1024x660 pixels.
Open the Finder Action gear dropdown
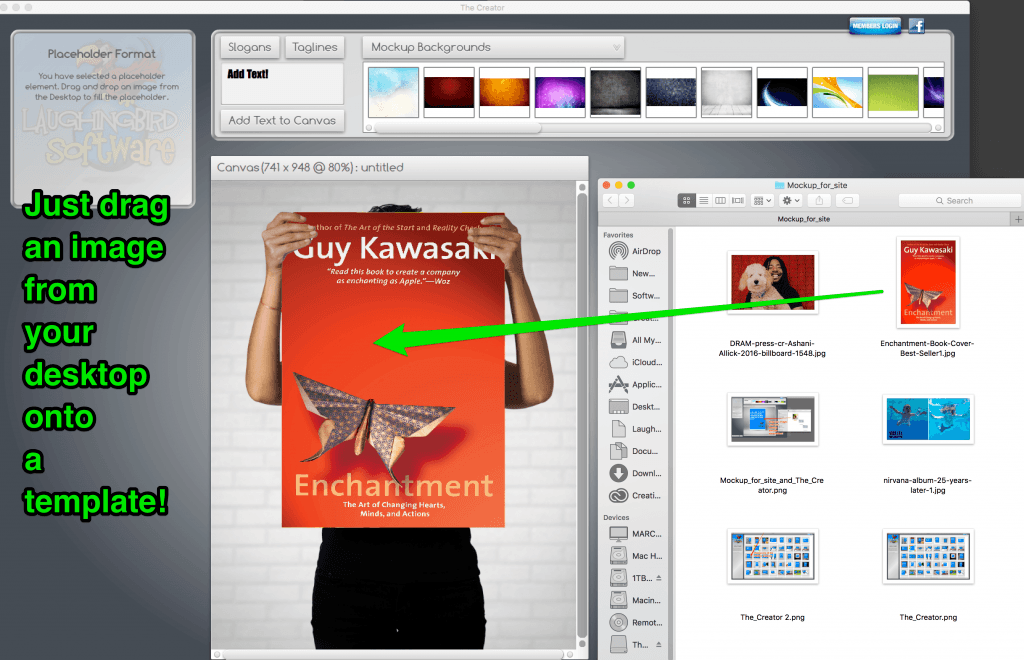pos(791,200)
